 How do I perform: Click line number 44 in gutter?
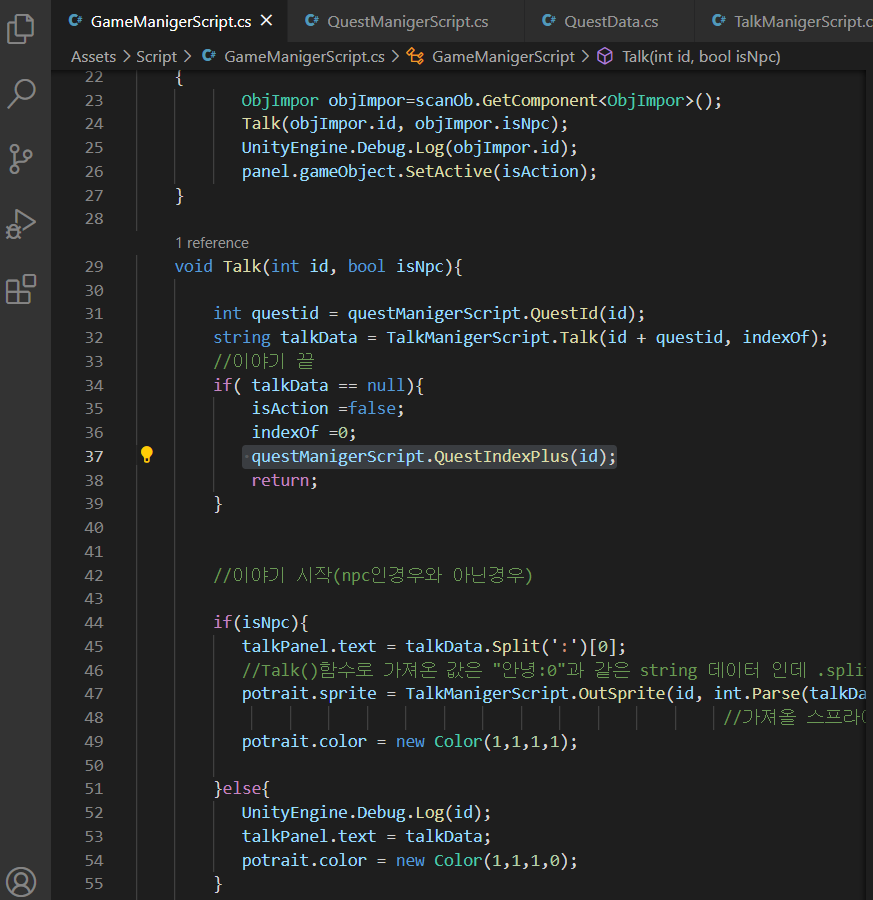94,622
